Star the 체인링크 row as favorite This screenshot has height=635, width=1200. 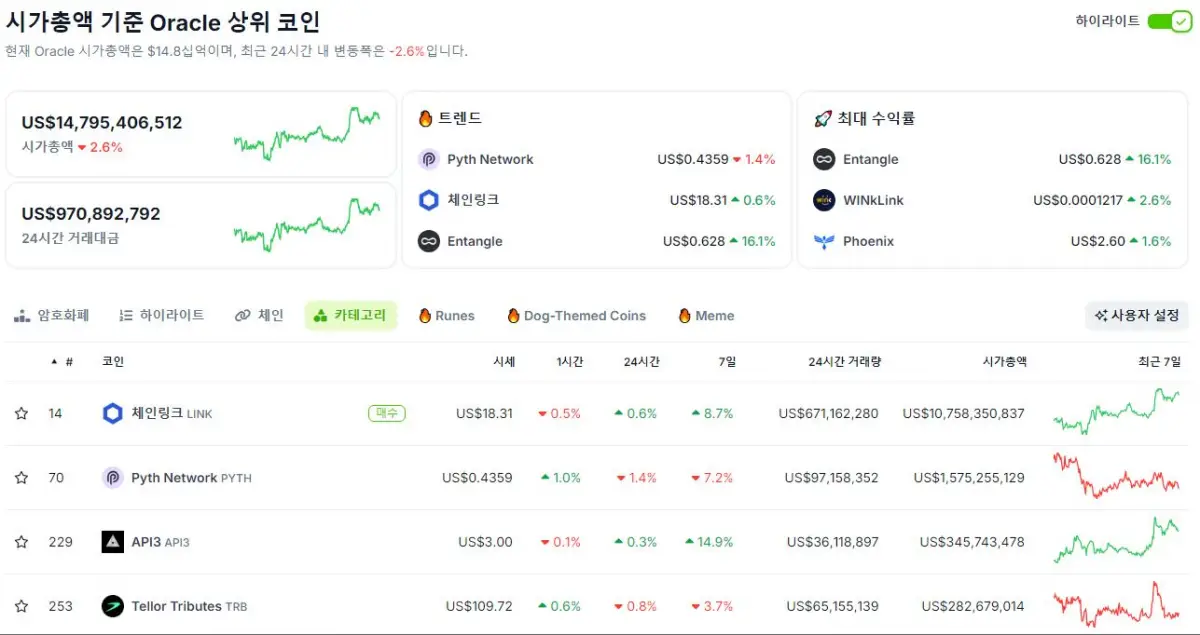[22, 413]
